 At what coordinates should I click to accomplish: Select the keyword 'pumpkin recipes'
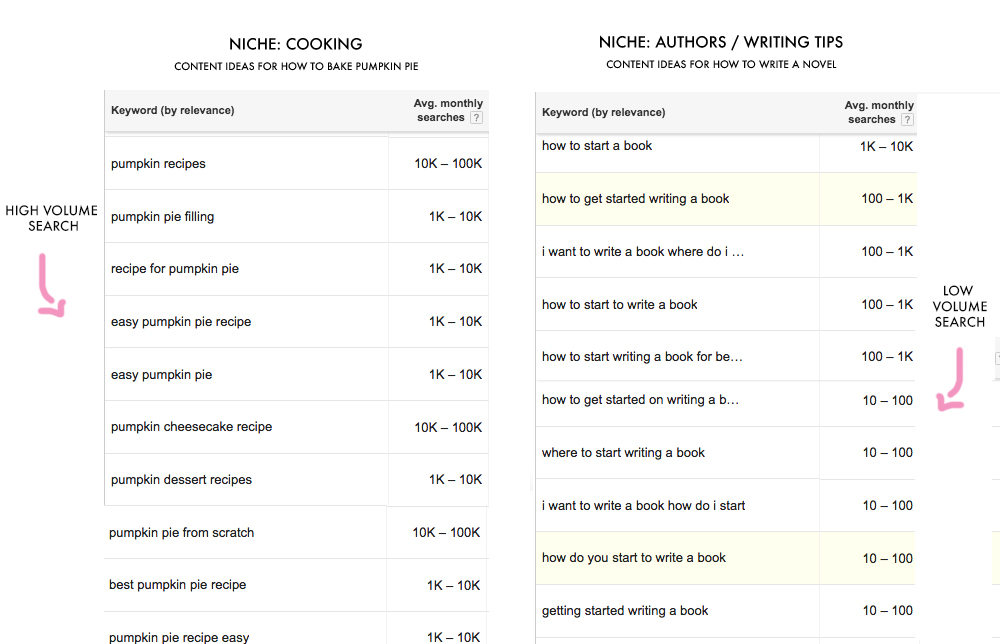click(x=158, y=164)
